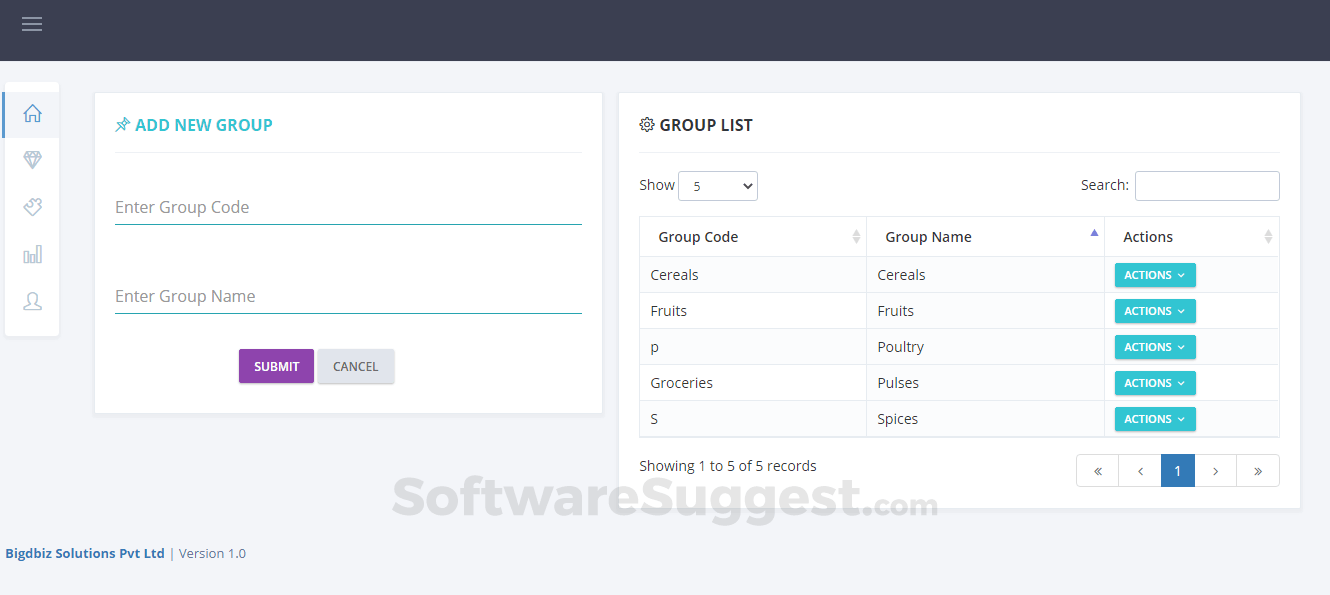Go to the next page
1330x595 pixels.
tap(1215, 471)
